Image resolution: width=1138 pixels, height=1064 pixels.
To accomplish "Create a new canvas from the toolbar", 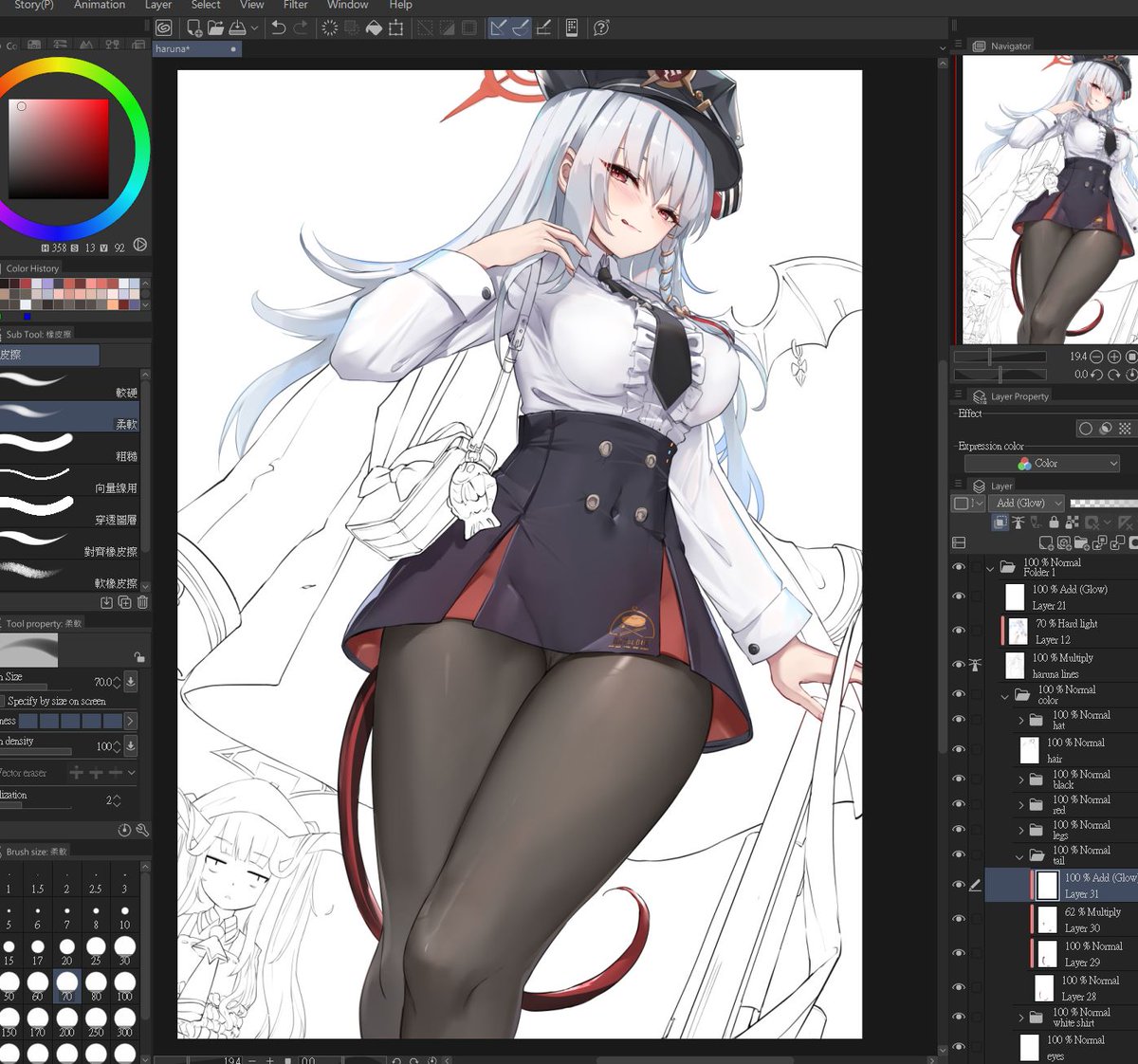I will pyautogui.click(x=193, y=28).
